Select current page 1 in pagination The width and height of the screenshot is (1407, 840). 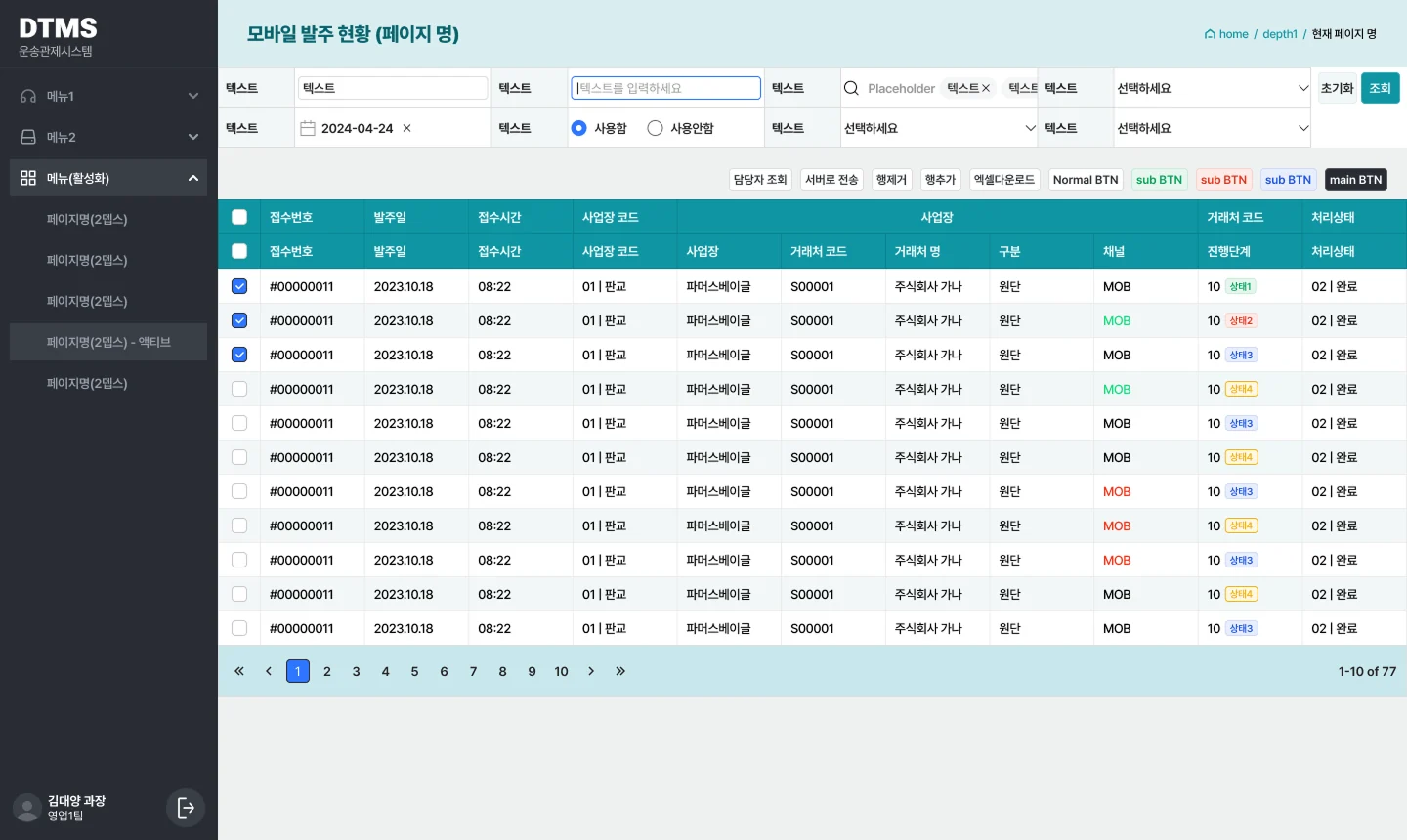point(298,671)
